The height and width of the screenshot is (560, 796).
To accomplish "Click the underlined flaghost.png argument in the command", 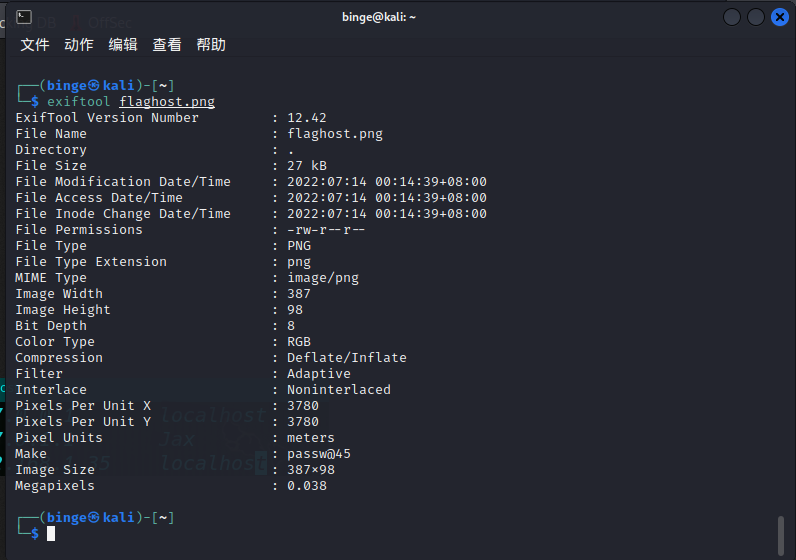I will point(167,102).
